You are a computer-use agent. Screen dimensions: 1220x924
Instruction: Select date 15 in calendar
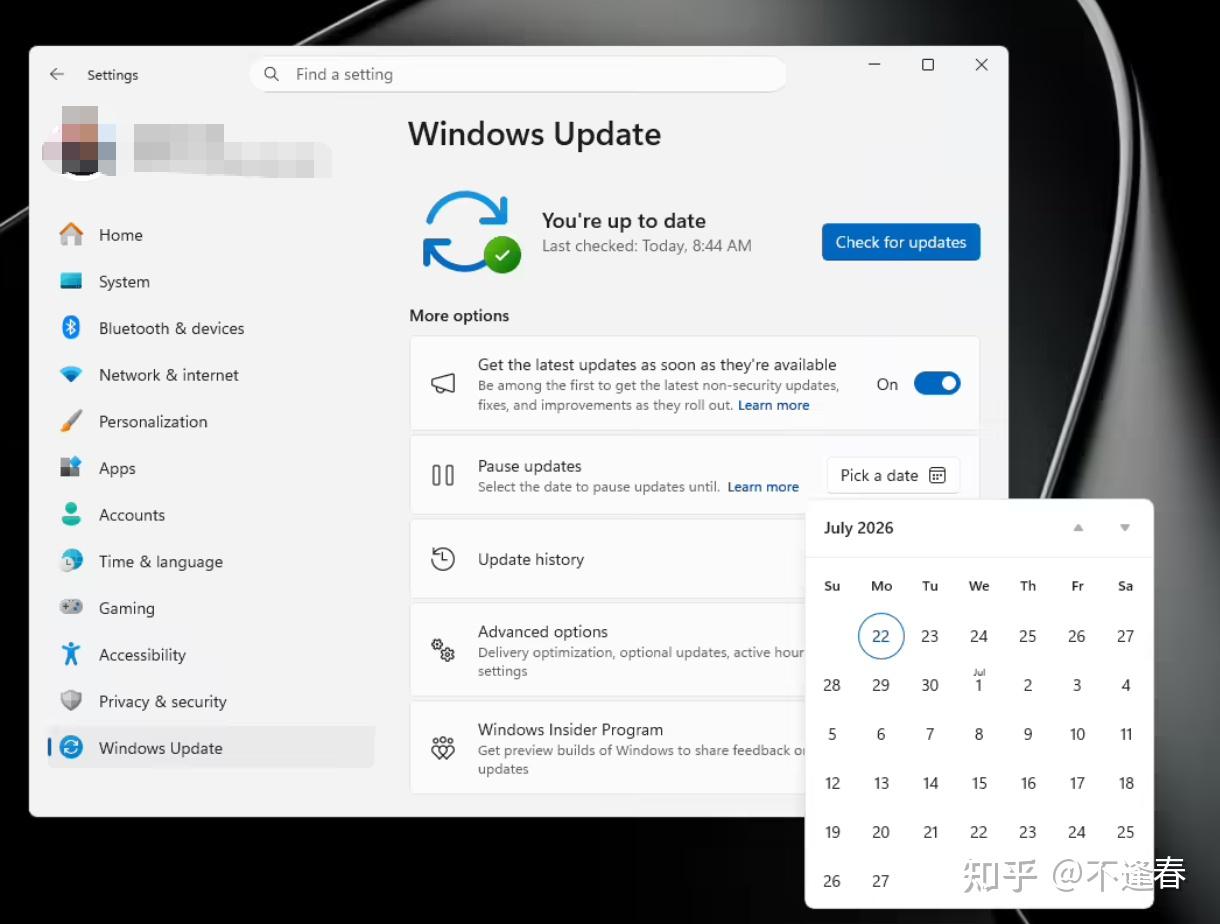[979, 783]
